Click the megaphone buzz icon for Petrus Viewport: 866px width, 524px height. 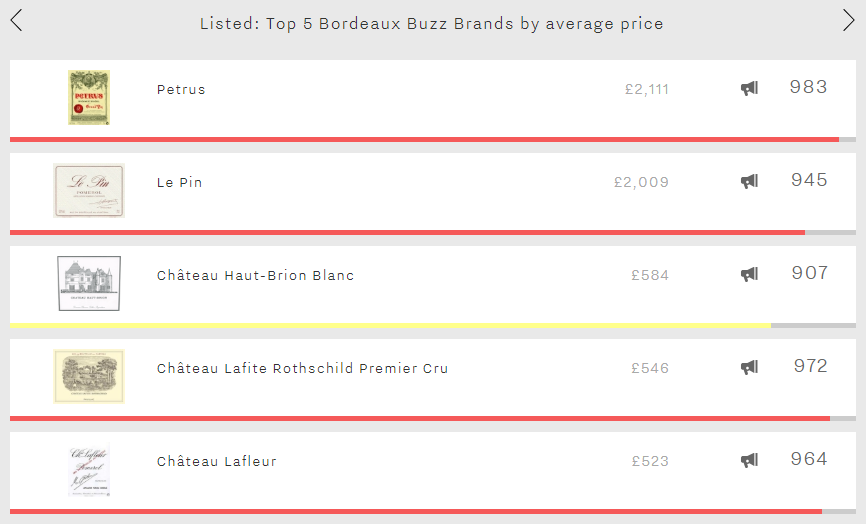pos(749,88)
